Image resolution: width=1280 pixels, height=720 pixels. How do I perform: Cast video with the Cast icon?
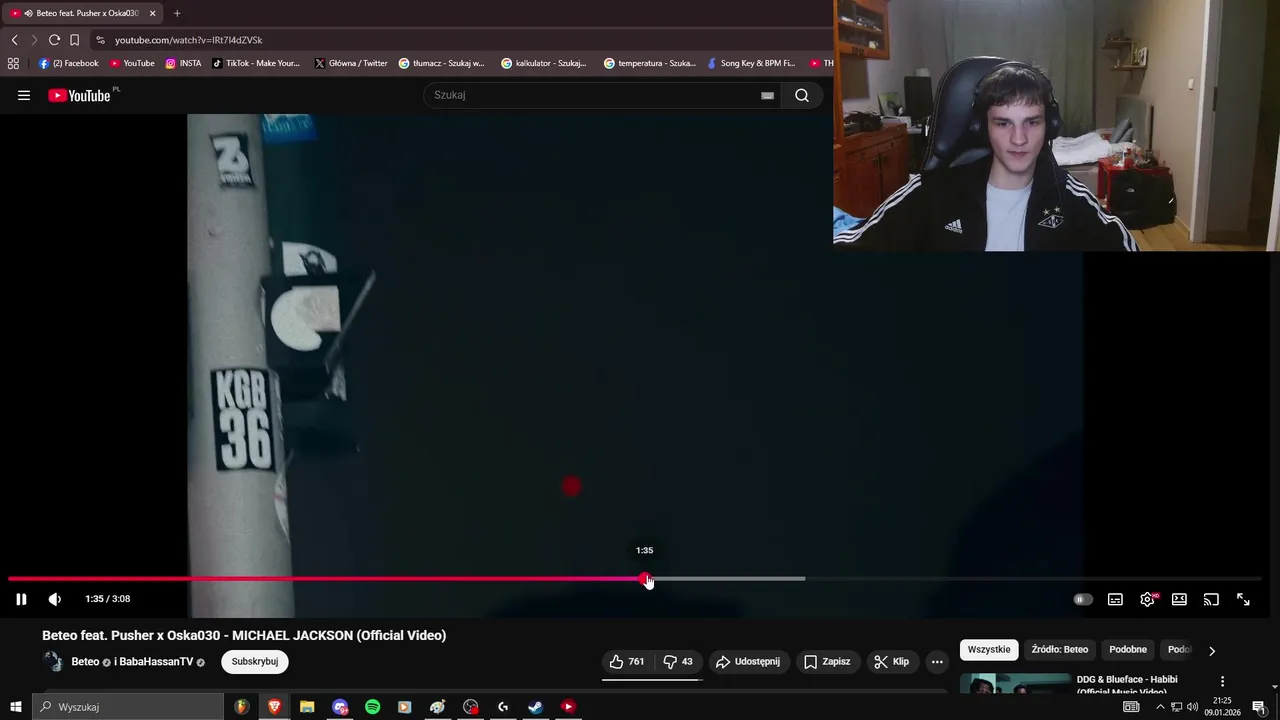1211,599
